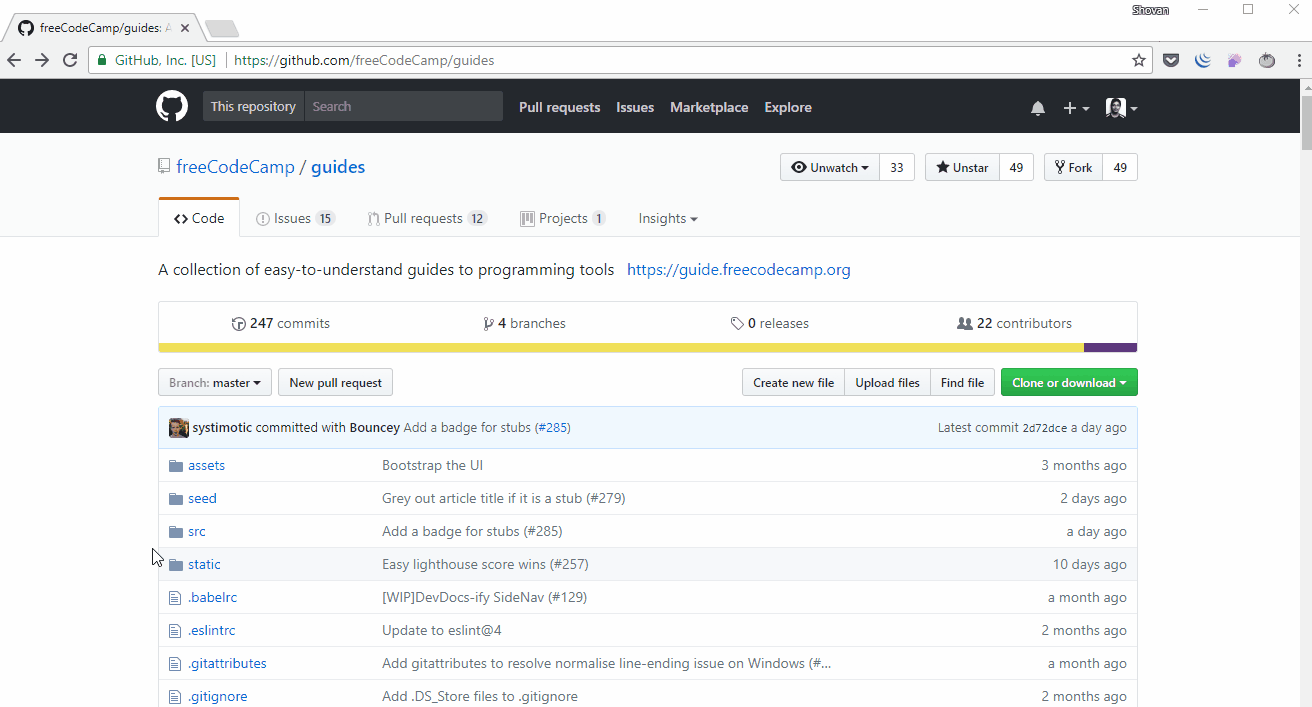View the 49 stargazers count

tap(1016, 168)
